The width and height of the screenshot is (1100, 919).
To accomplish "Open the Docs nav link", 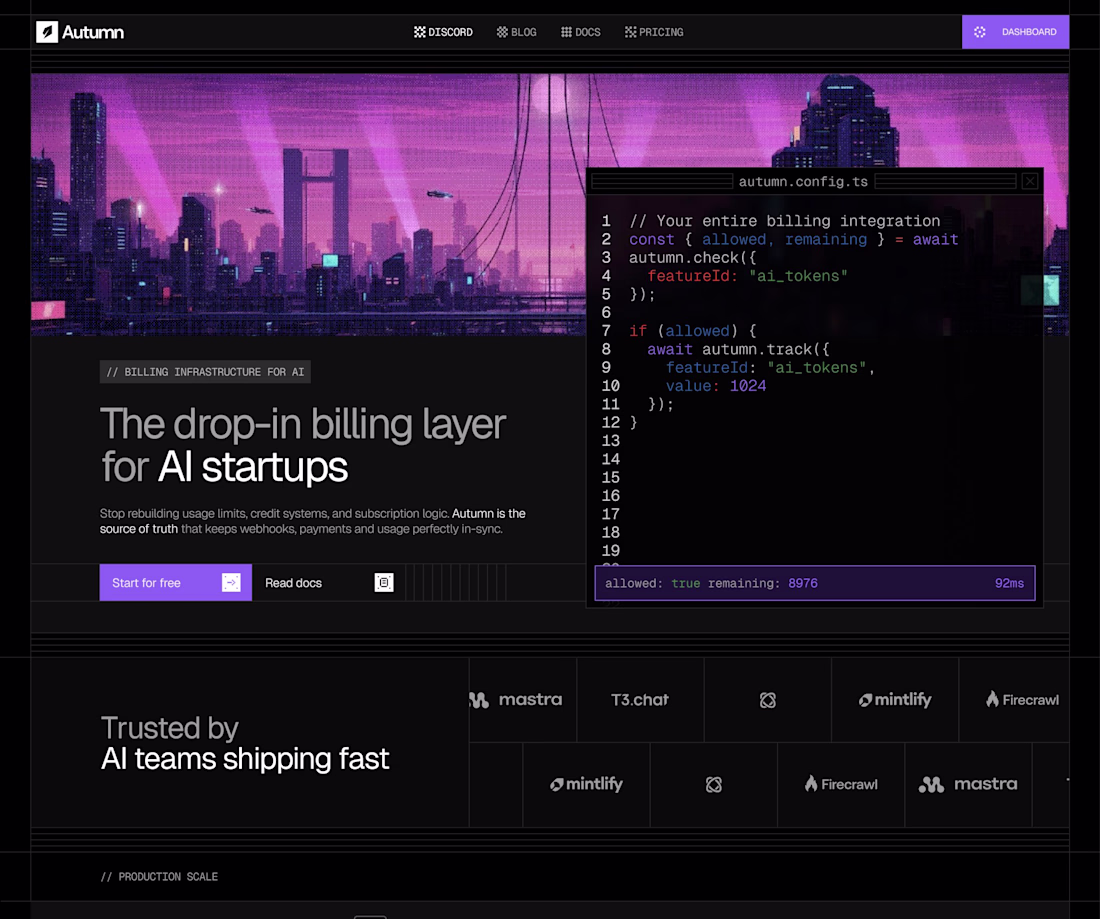I will pos(581,32).
